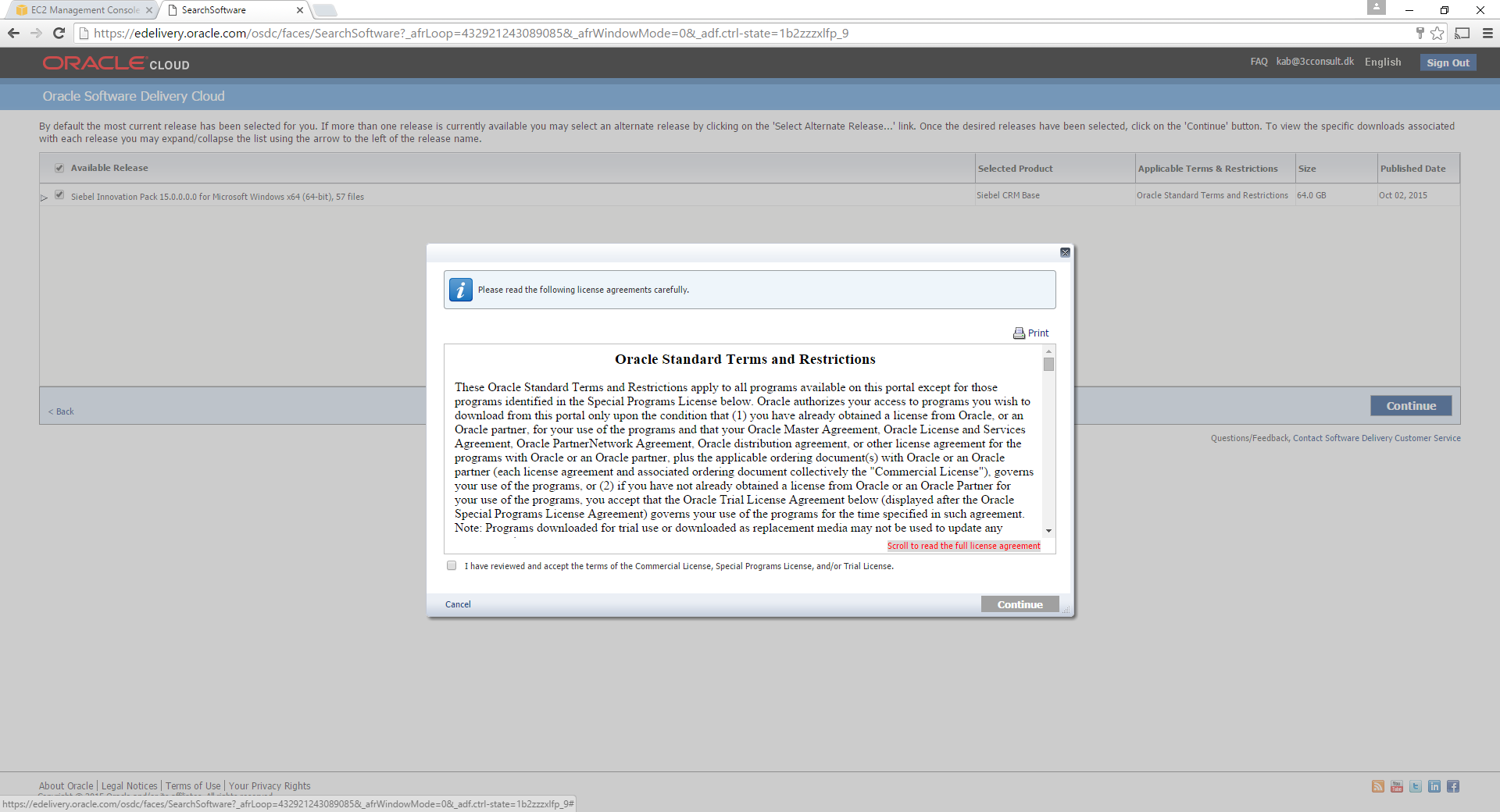Screen dimensions: 1500x812
Task: Toggle the Available Release header checkbox
Action: coord(59,168)
